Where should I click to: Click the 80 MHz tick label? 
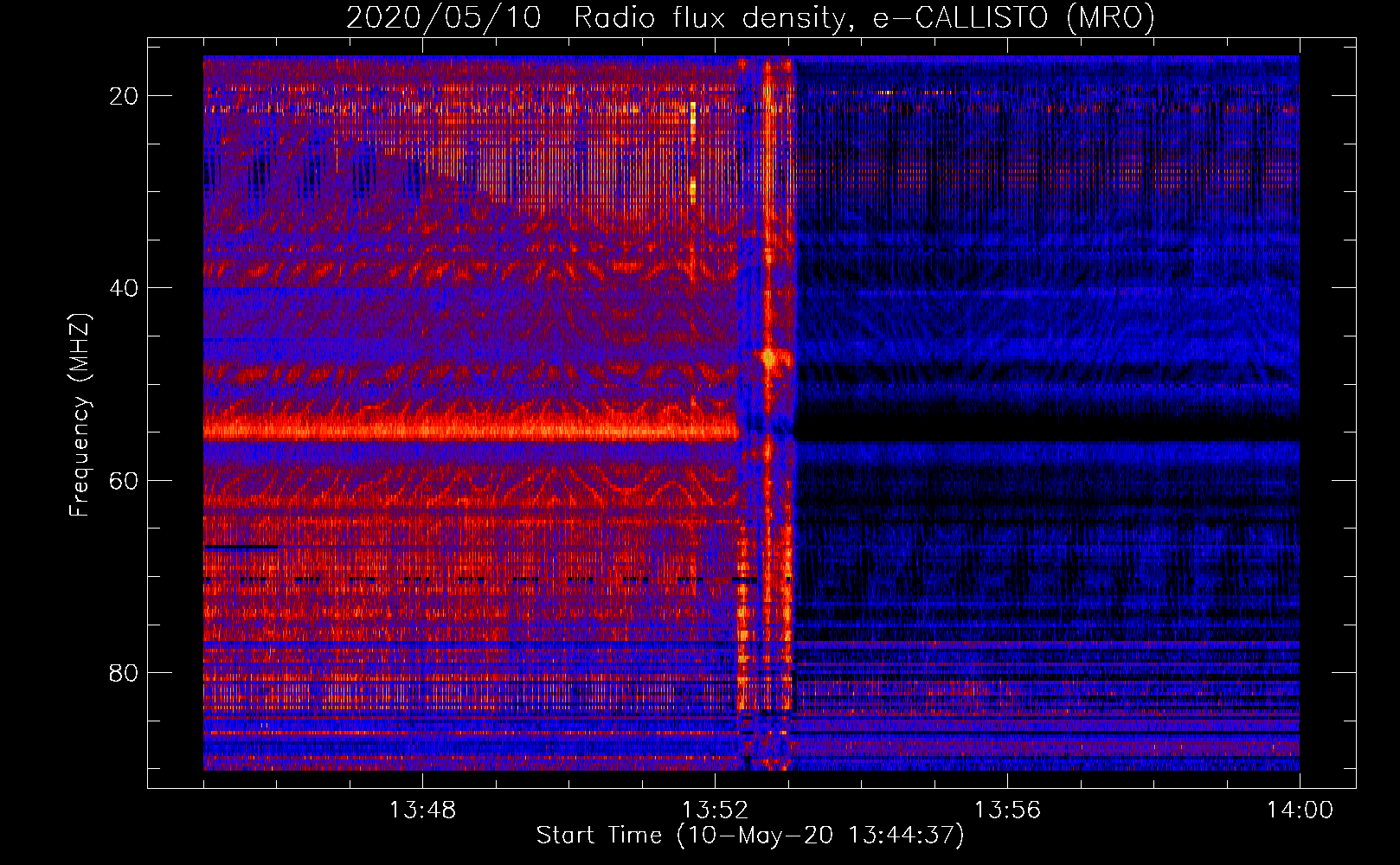click(125, 672)
